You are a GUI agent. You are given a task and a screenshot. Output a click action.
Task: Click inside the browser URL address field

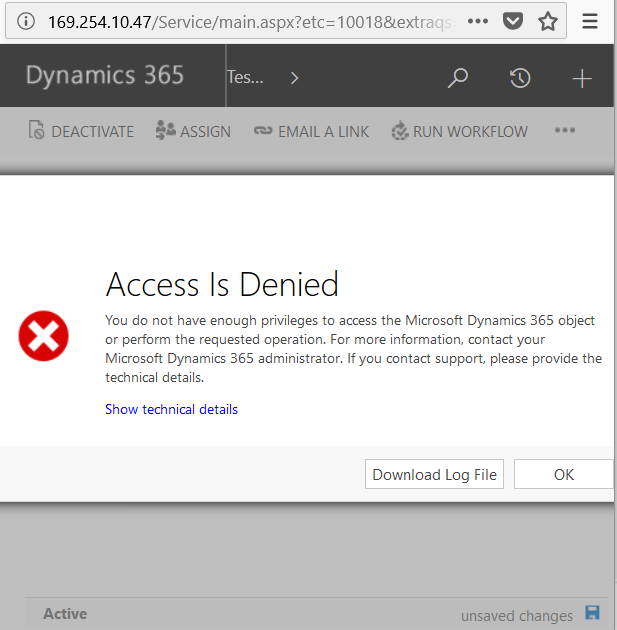tap(250, 21)
